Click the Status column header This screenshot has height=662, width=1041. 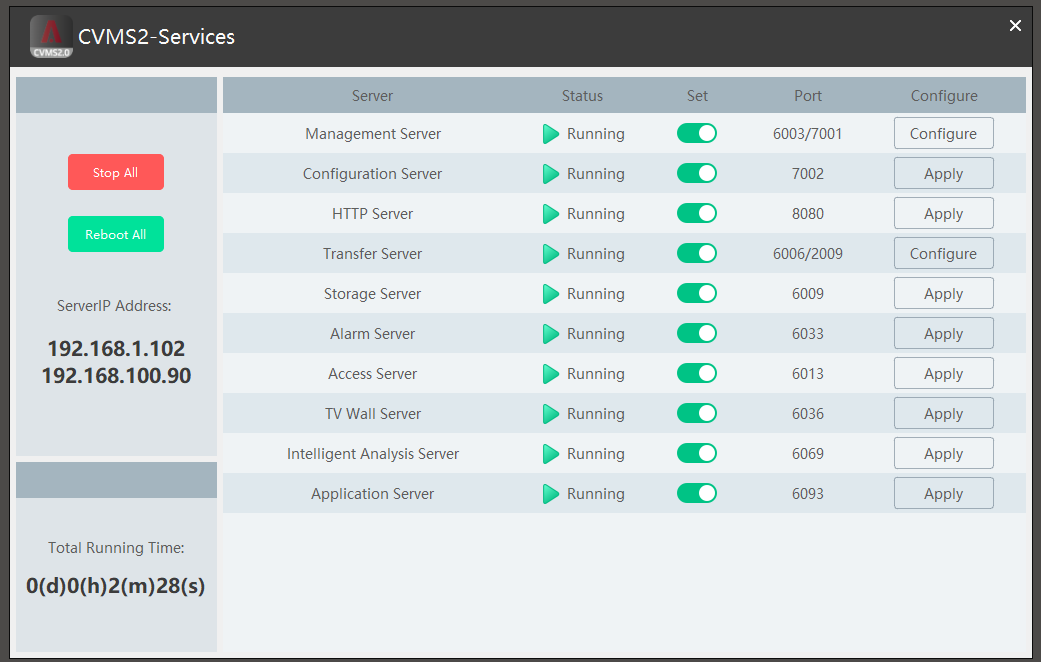point(582,96)
